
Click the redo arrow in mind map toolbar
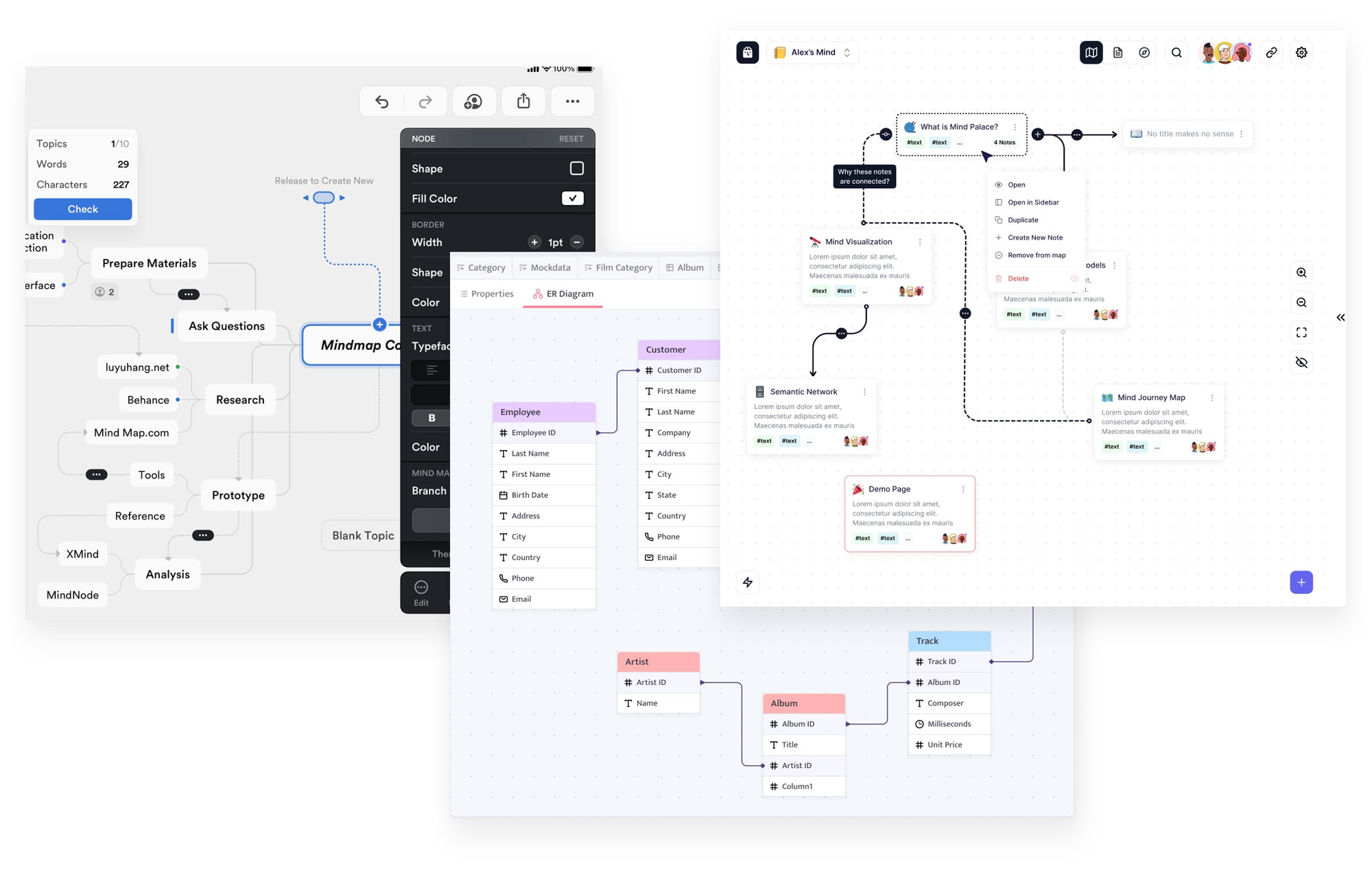pyautogui.click(x=425, y=102)
